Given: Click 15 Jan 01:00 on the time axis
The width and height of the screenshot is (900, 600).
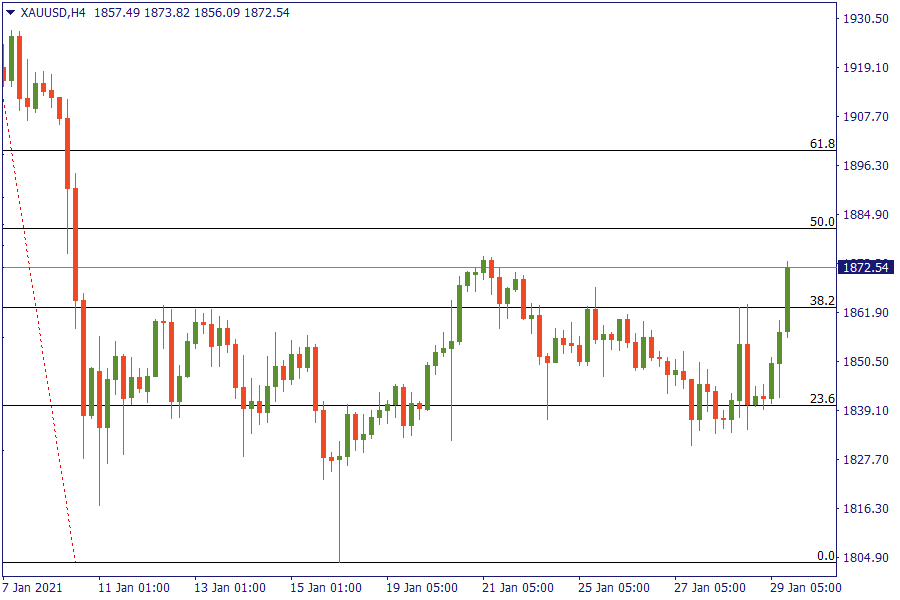Looking at the screenshot, I should (325, 587).
